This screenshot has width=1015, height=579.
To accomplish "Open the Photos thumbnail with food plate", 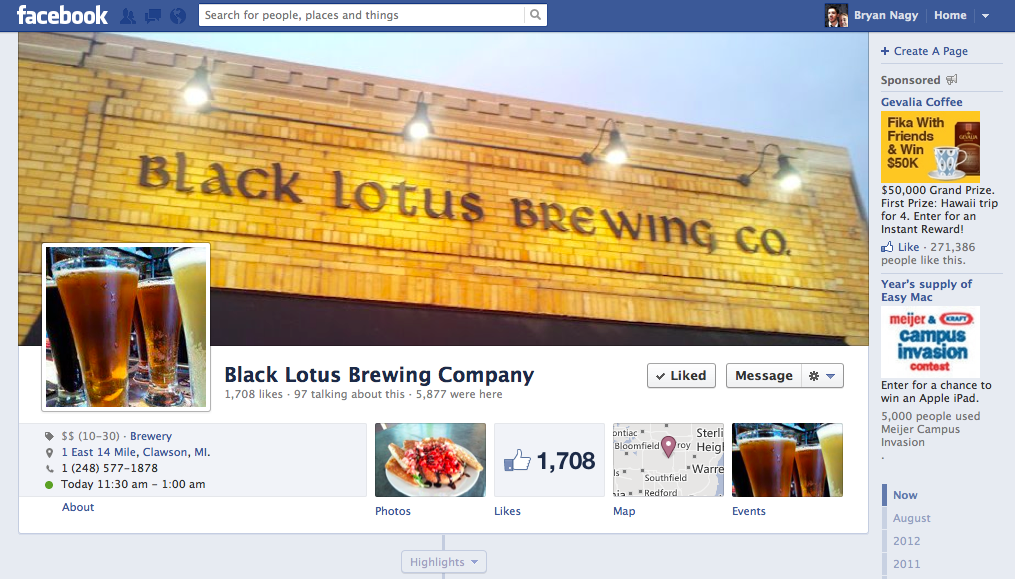I will pyautogui.click(x=430, y=460).
